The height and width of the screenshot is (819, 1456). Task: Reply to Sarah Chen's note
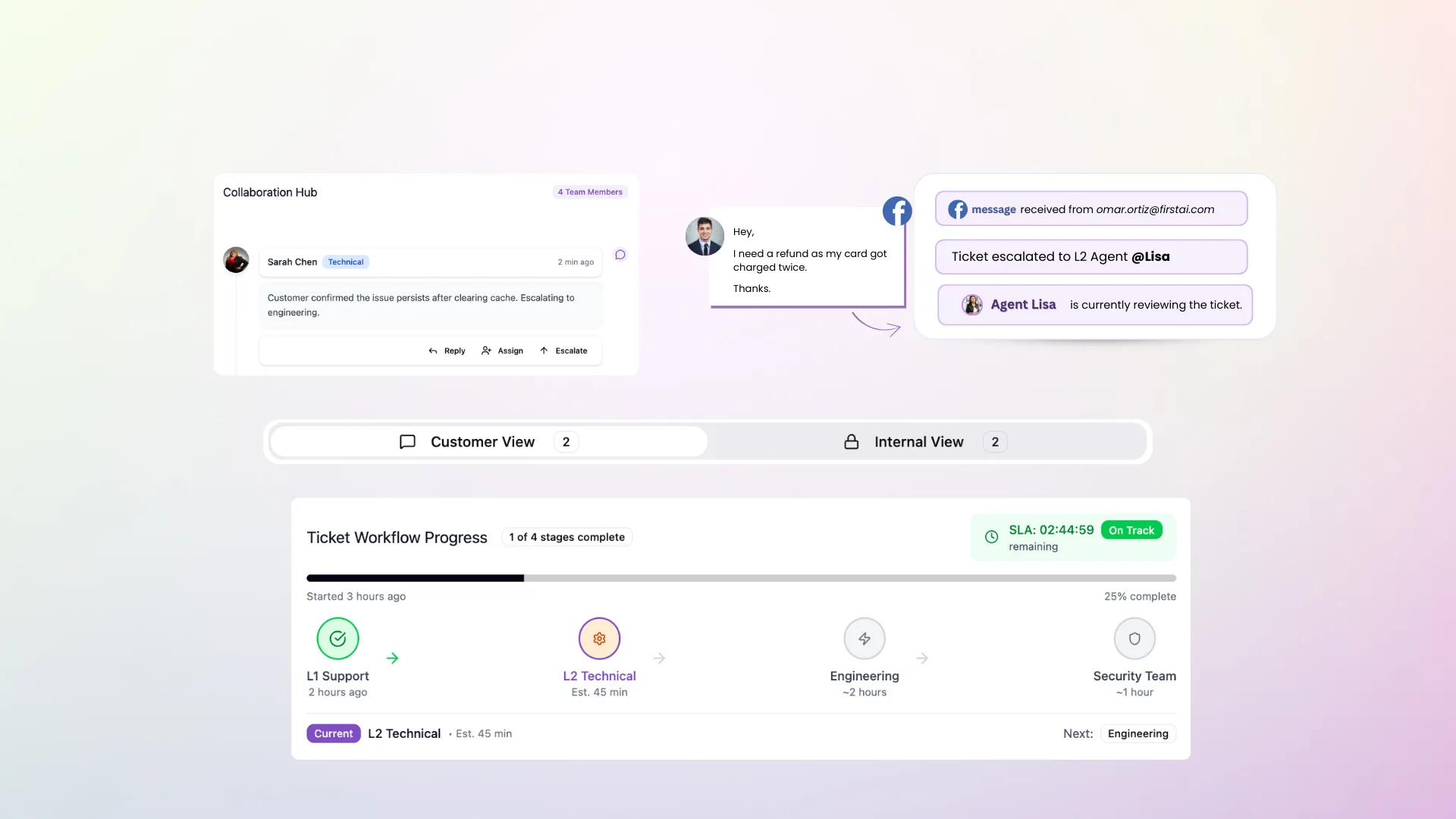pos(447,351)
